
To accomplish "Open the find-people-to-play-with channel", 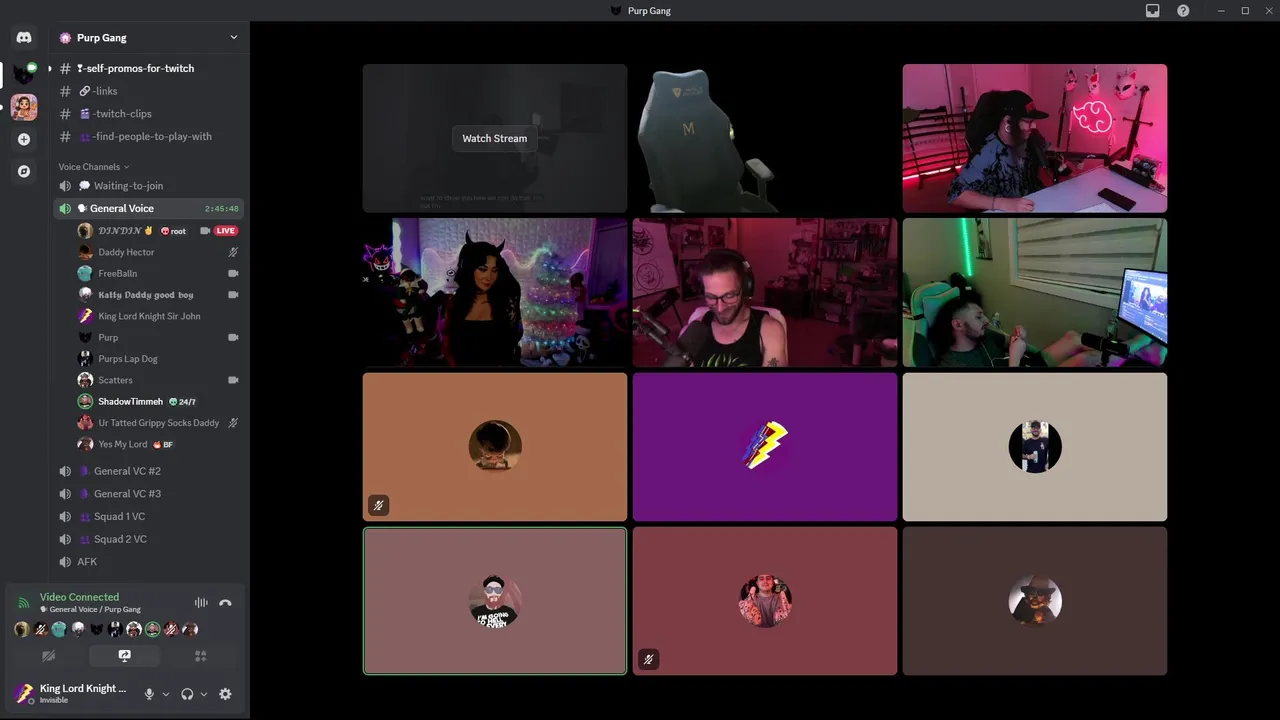I will coord(148,137).
